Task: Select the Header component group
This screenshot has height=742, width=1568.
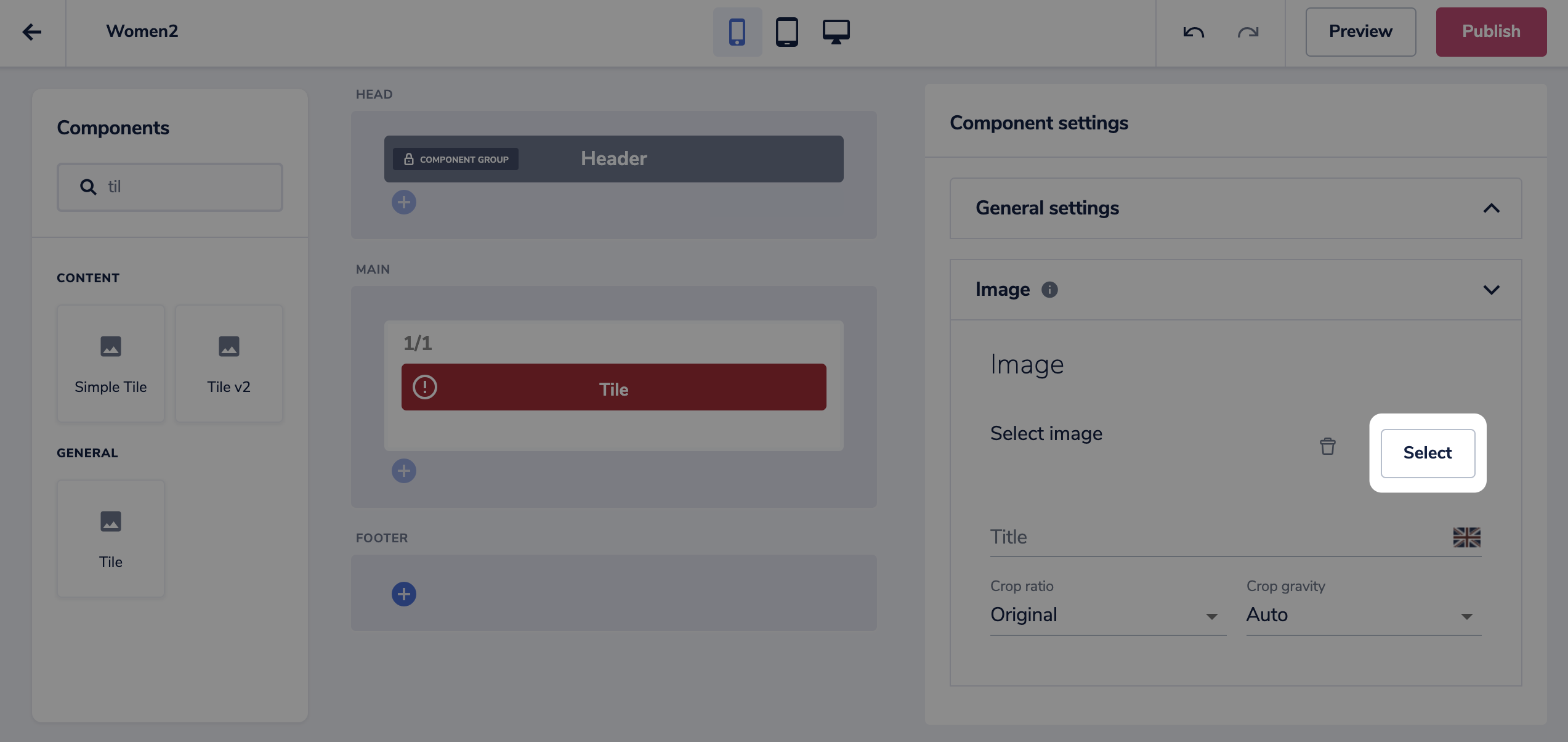Action: [613, 159]
